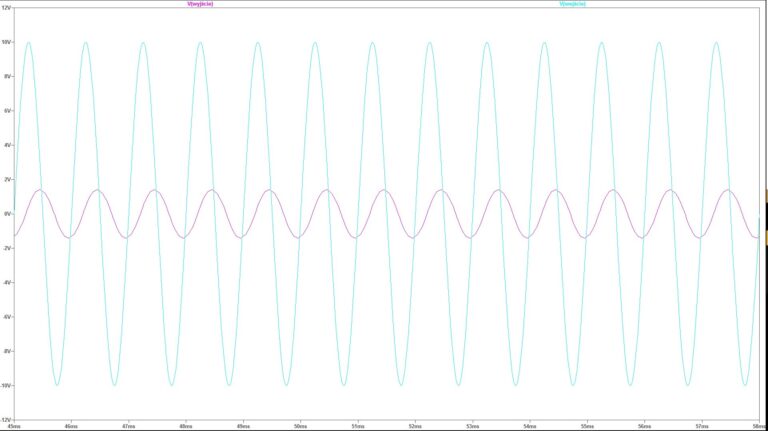
Task: Click the -4V vertical axis label
Action: (5, 283)
